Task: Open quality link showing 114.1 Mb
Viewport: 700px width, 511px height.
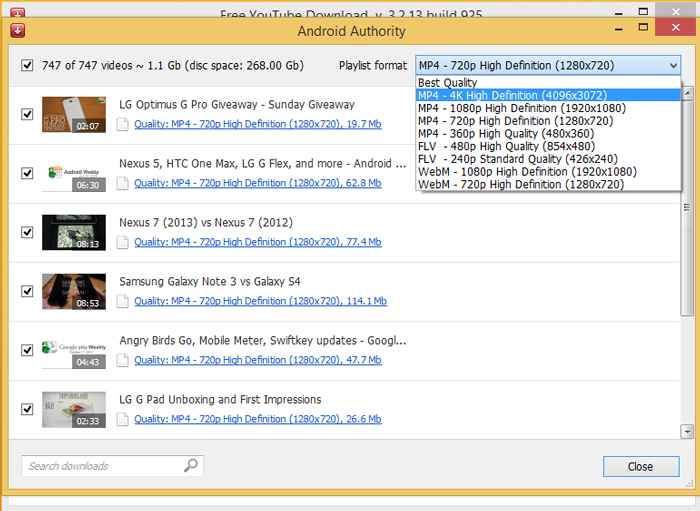Action: click(x=260, y=301)
